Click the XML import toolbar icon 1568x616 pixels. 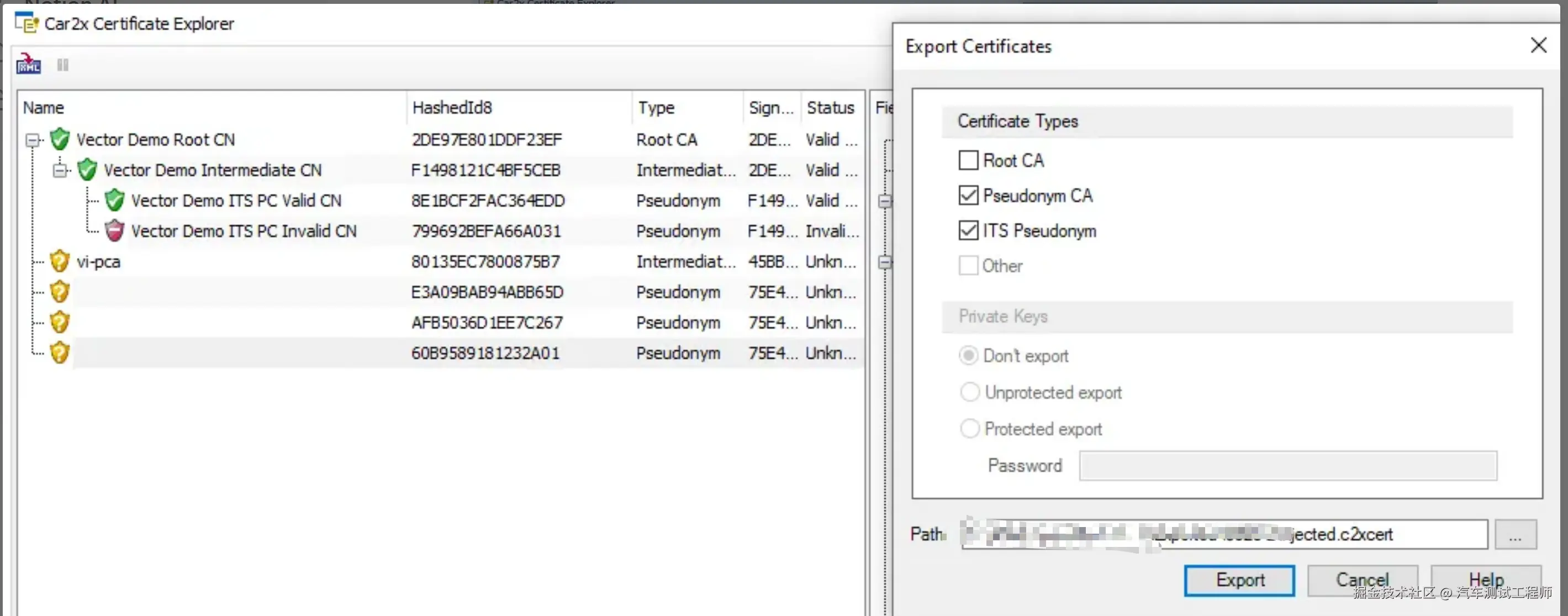(x=28, y=64)
